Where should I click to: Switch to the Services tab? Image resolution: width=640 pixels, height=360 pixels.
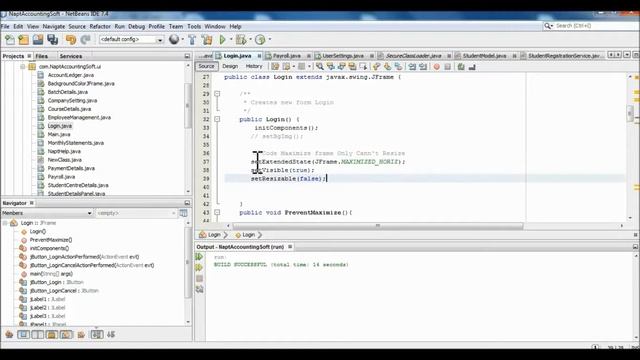coord(71,56)
